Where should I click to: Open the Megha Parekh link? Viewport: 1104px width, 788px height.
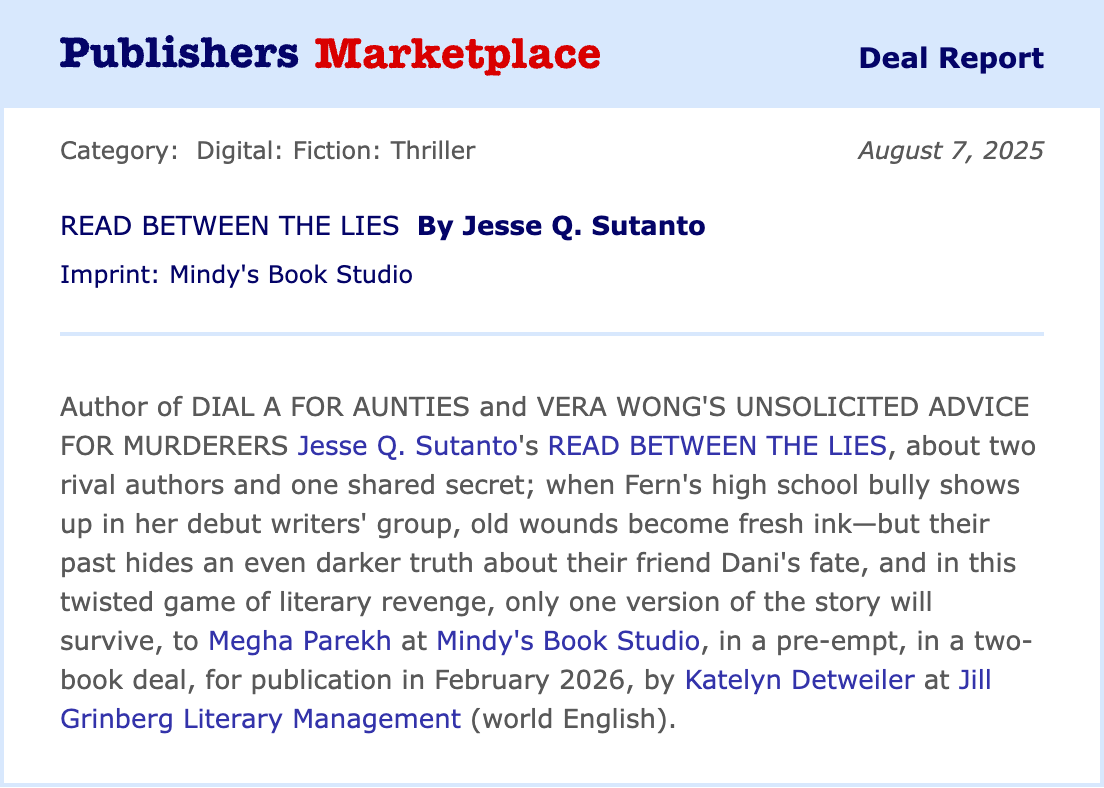coord(299,640)
